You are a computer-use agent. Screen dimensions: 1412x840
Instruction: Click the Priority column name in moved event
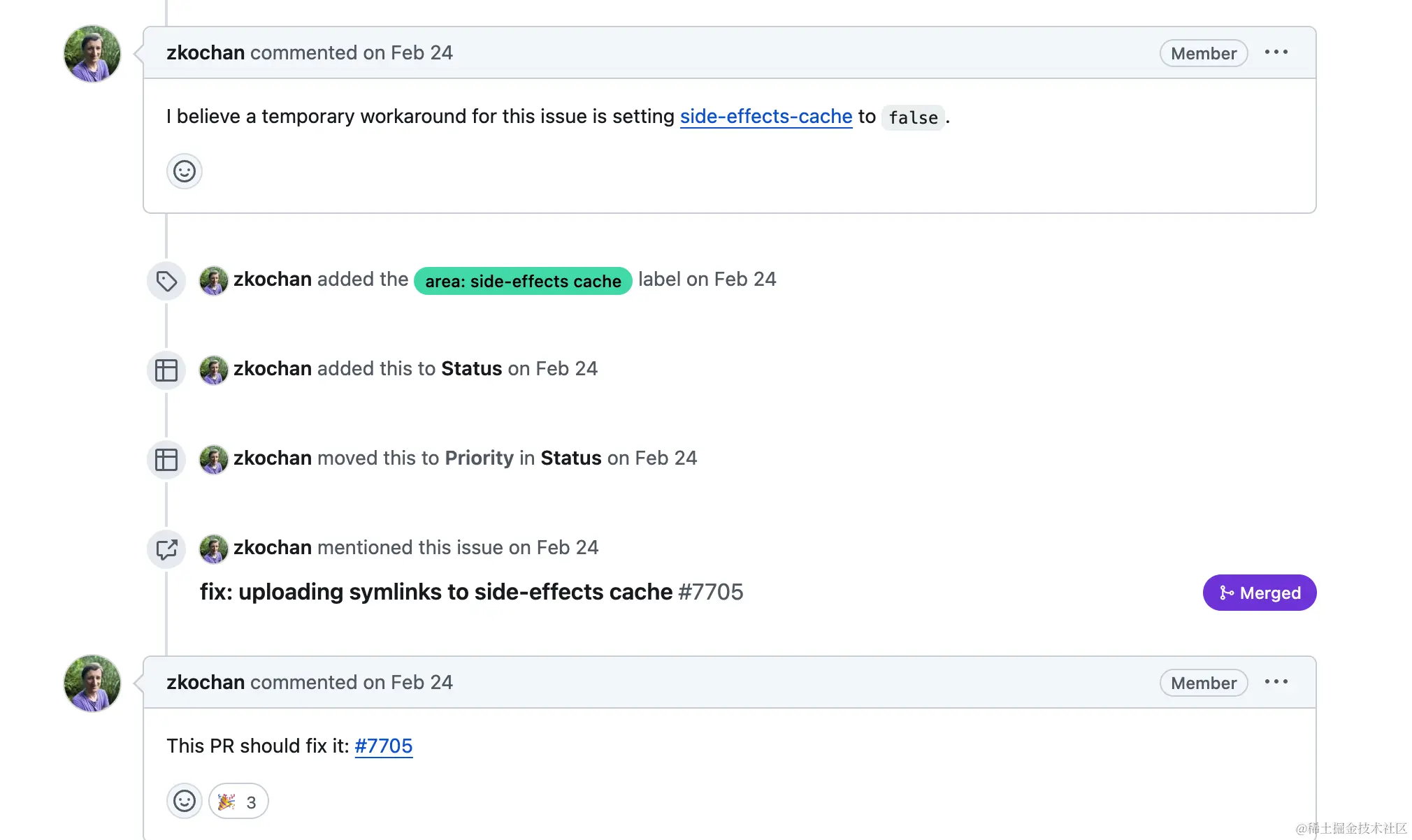pyautogui.click(x=479, y=458)
